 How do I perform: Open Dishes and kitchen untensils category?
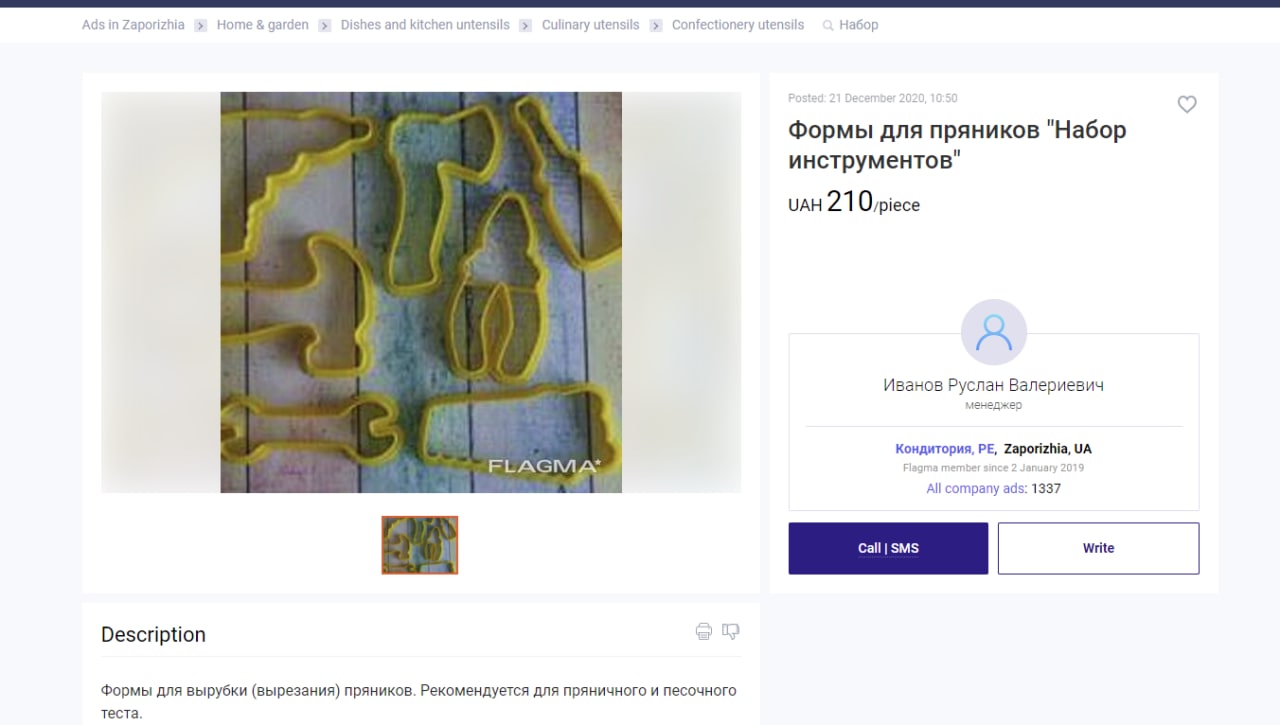425,25
